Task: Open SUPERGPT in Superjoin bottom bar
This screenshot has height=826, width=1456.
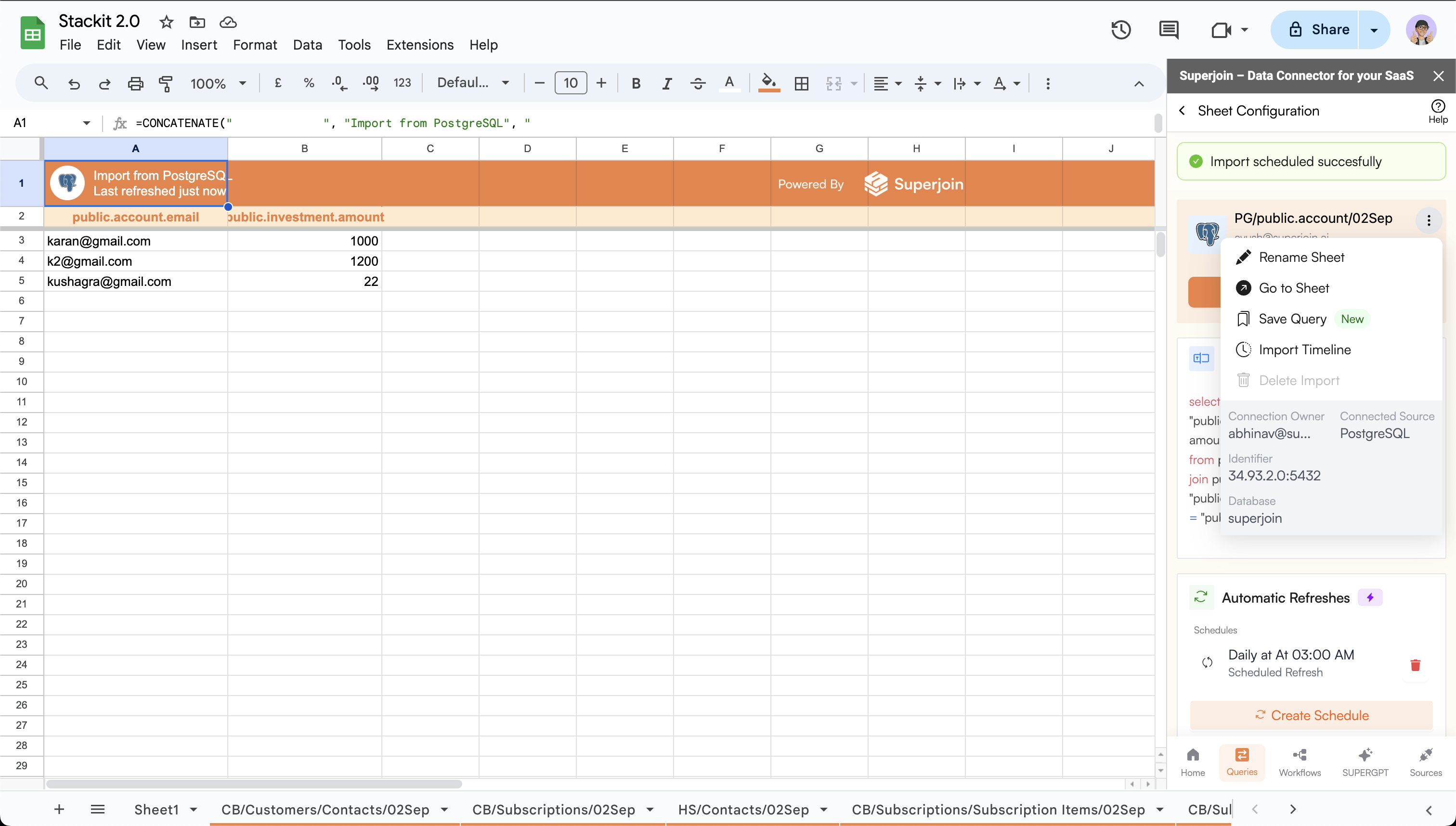Action: (1365, 761)
